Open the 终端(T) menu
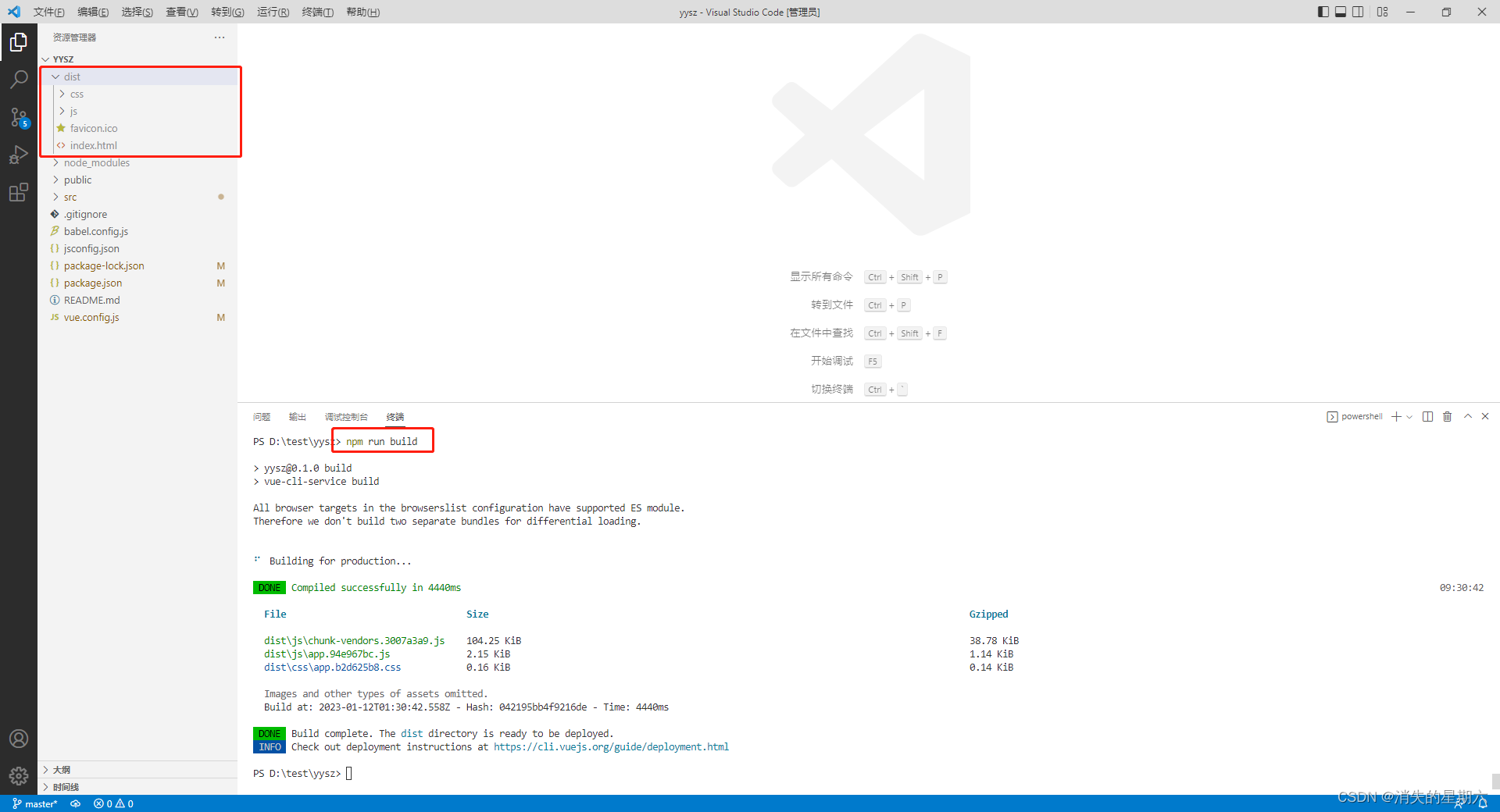The height and width of the screenshot is (812, 1500). click(317, 12)
